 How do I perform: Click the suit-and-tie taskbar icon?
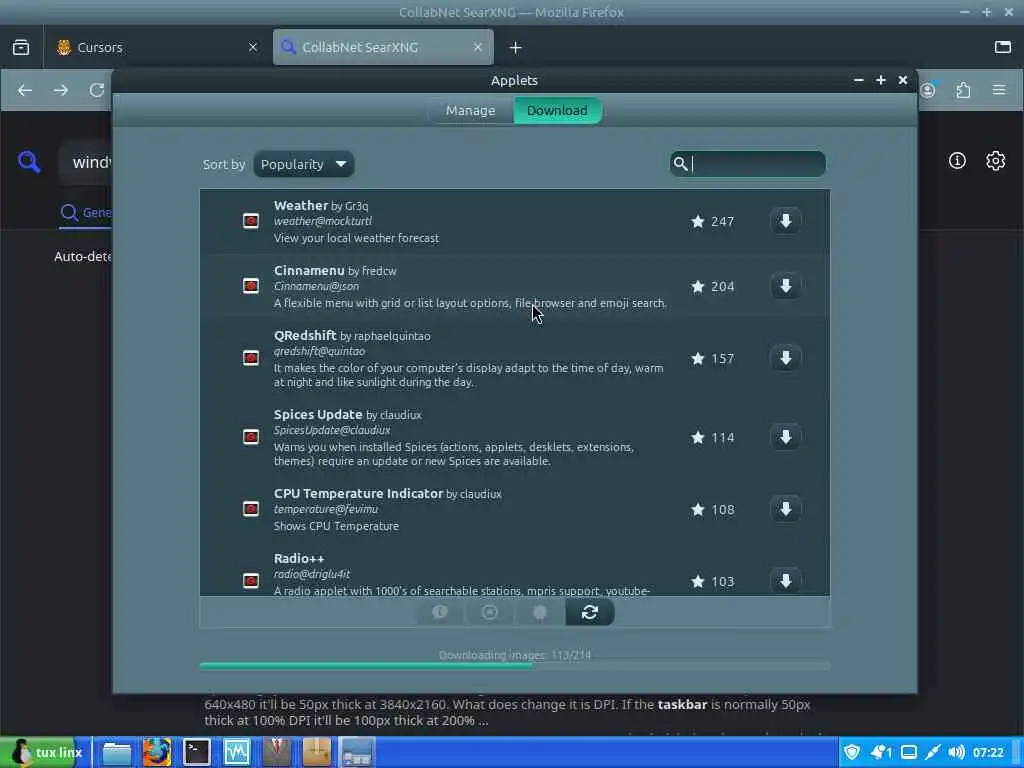pyautogui.click(x=277, y=752)
